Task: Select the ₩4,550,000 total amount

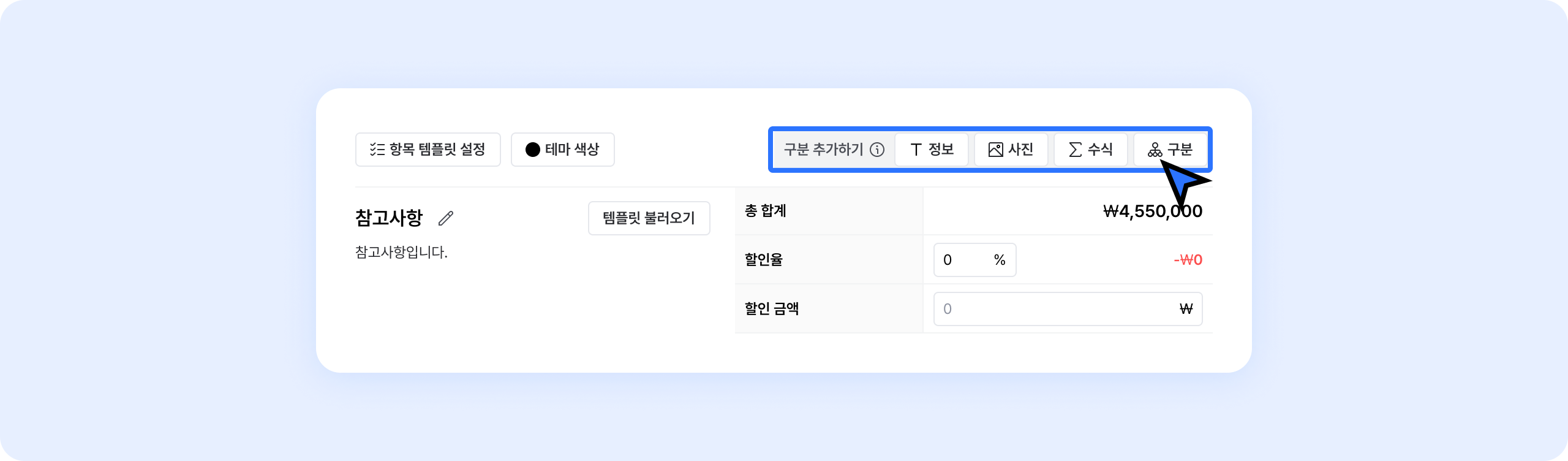Action: [x=1152, y=211]
